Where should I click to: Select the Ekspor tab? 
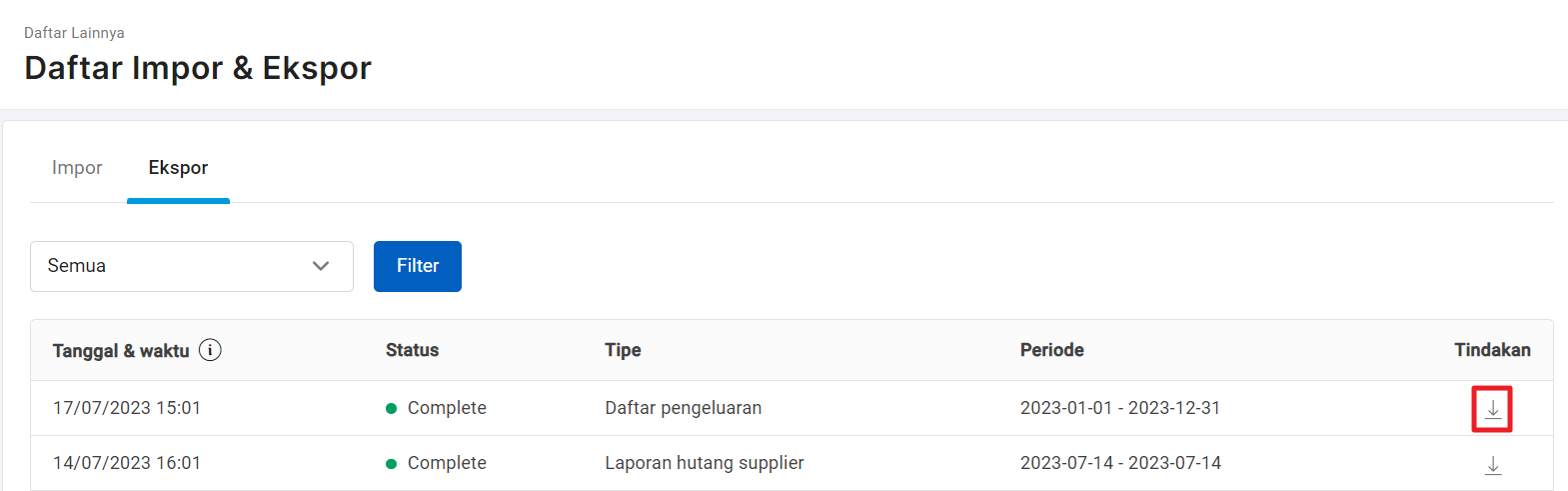(x=178, y=168)
